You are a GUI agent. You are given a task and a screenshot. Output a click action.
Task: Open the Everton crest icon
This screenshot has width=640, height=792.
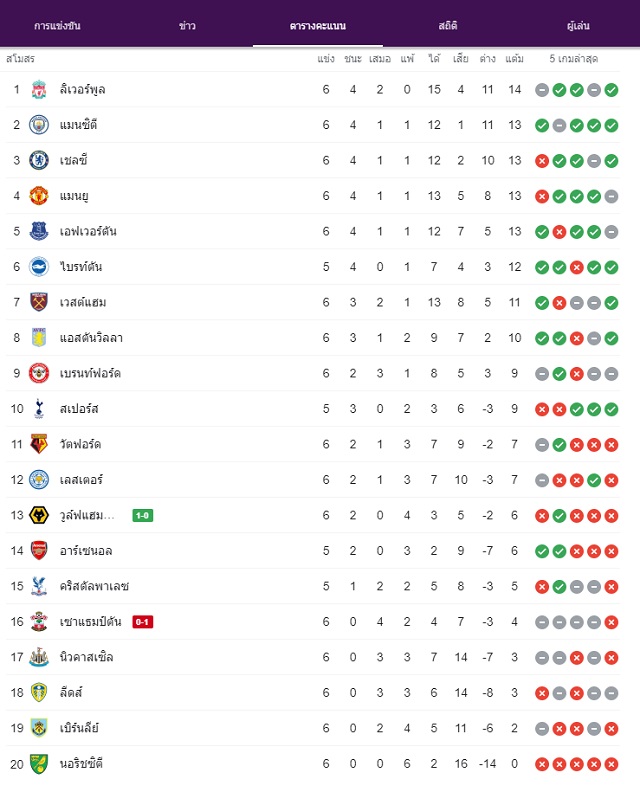click(39, 231)
